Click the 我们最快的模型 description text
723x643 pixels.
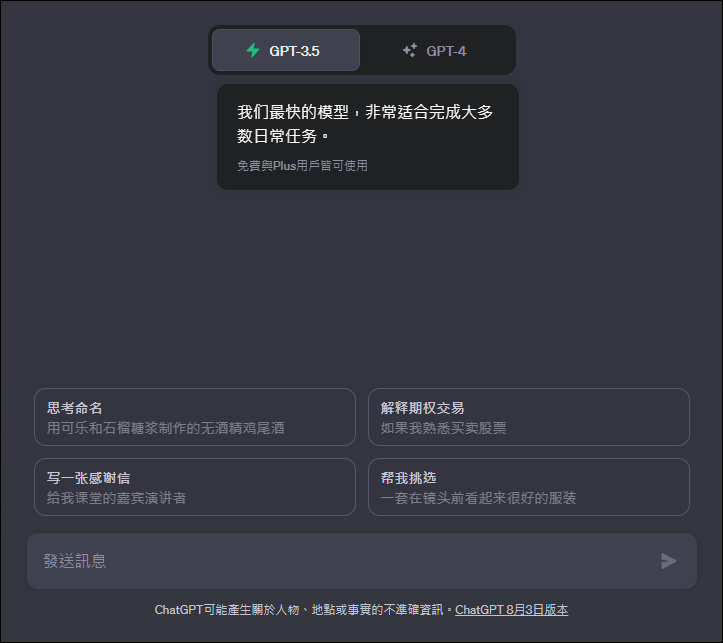pyautogui.click(x=365, y=124)
